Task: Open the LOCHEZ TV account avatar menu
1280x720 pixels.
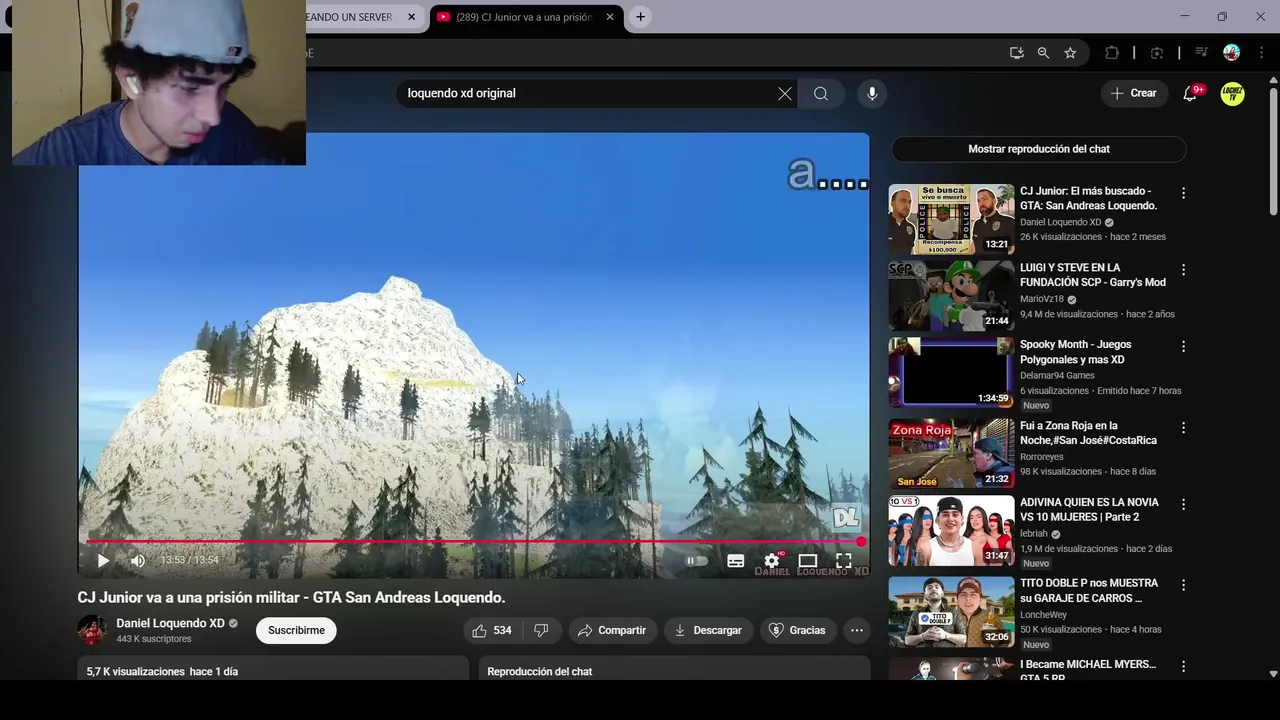Action: click(1232, 93)
